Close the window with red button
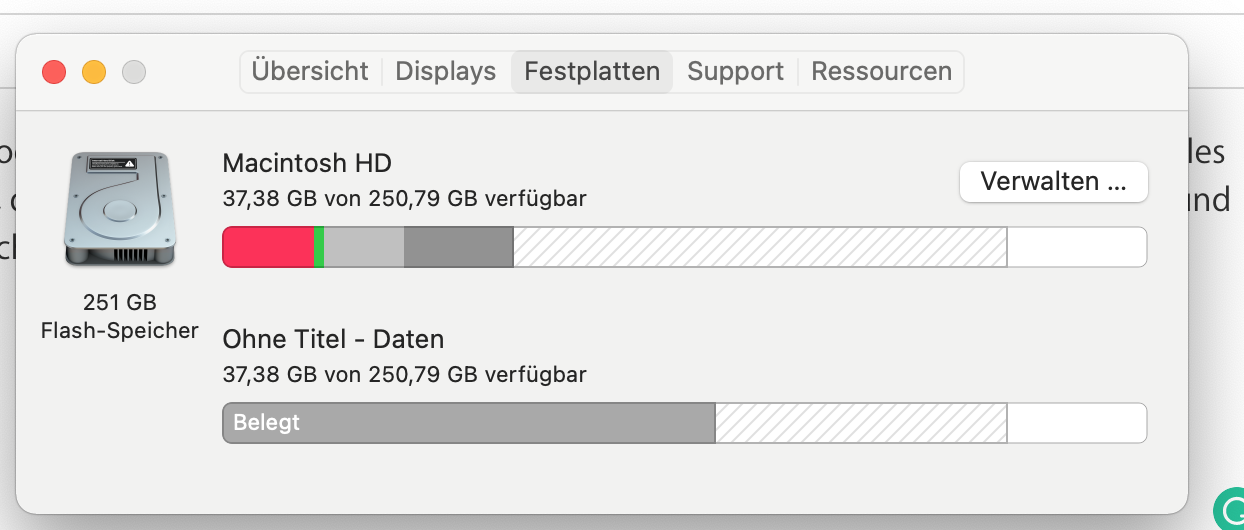1244x530 pixels. (54, 72)
